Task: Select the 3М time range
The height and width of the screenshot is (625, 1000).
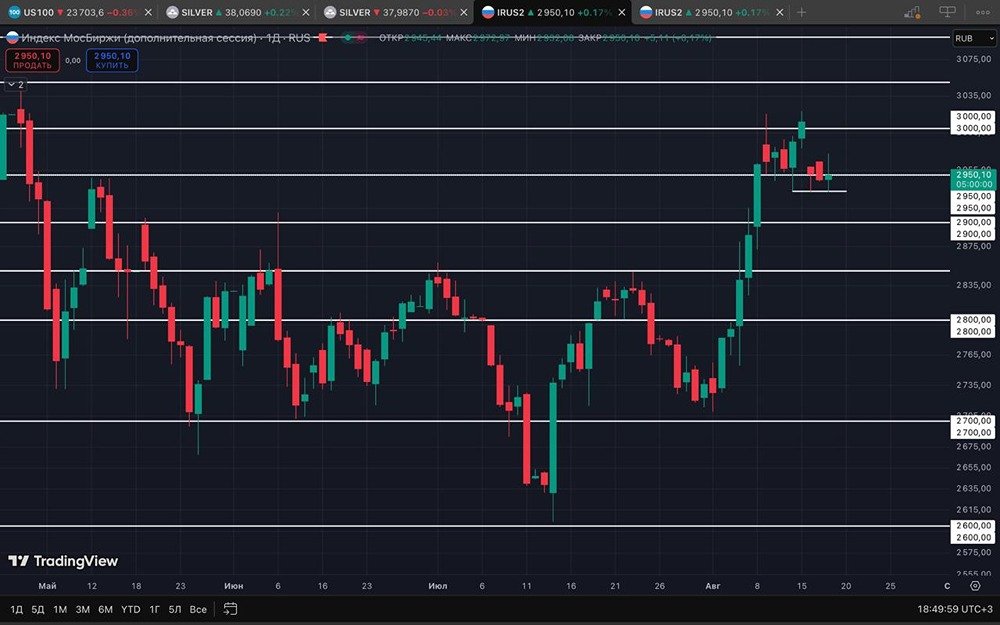Action: 83,609
